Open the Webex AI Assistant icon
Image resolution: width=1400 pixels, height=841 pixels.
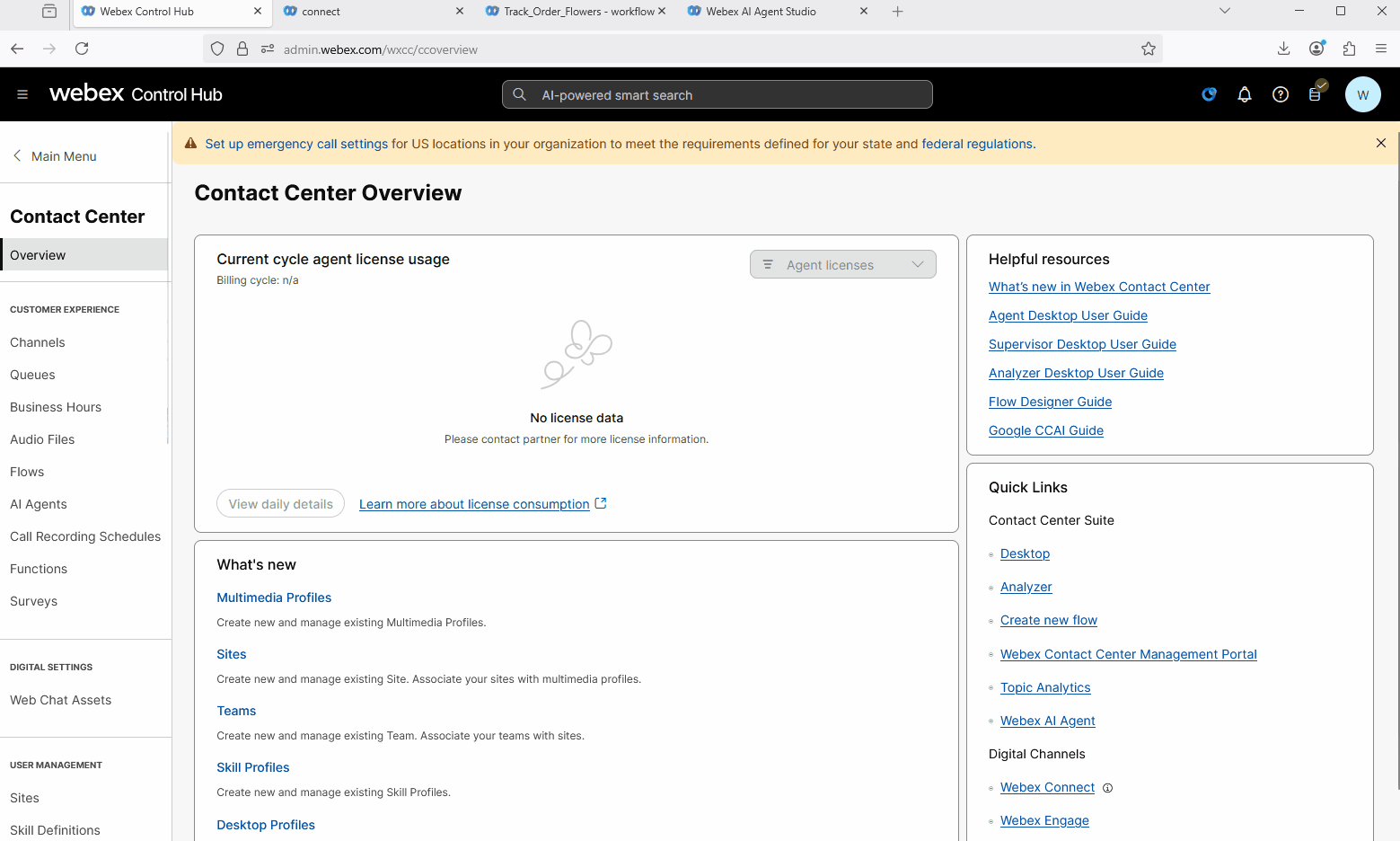click(x=1209, y=94)
